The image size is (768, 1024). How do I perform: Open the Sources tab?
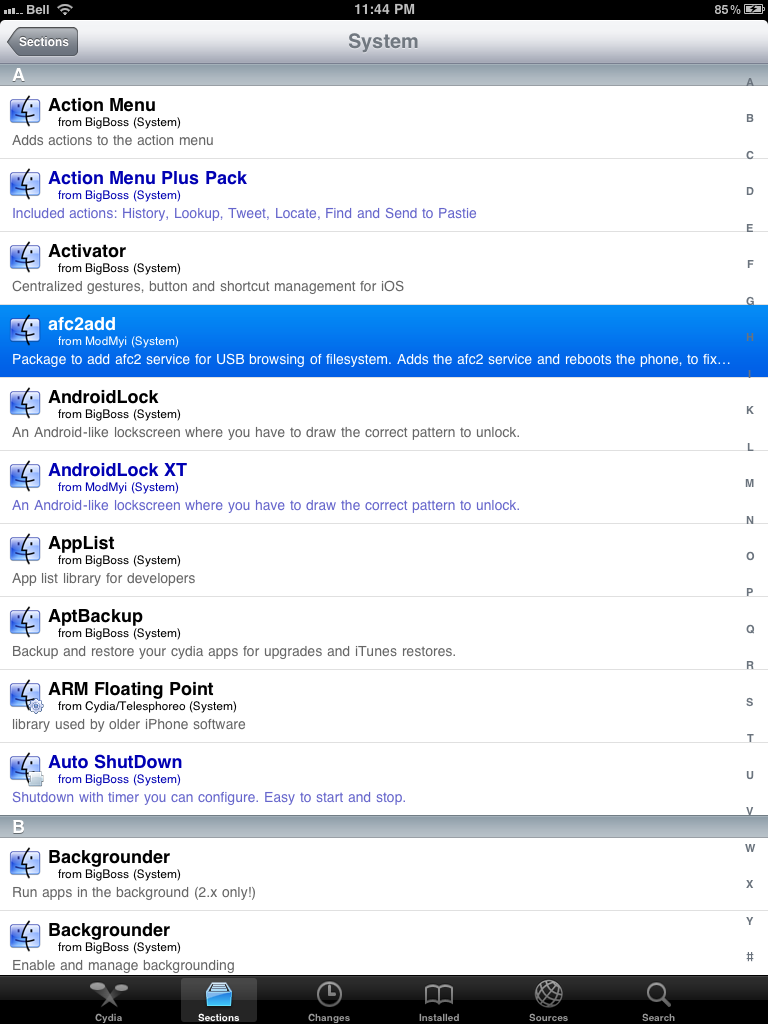tap(548, 1000)
